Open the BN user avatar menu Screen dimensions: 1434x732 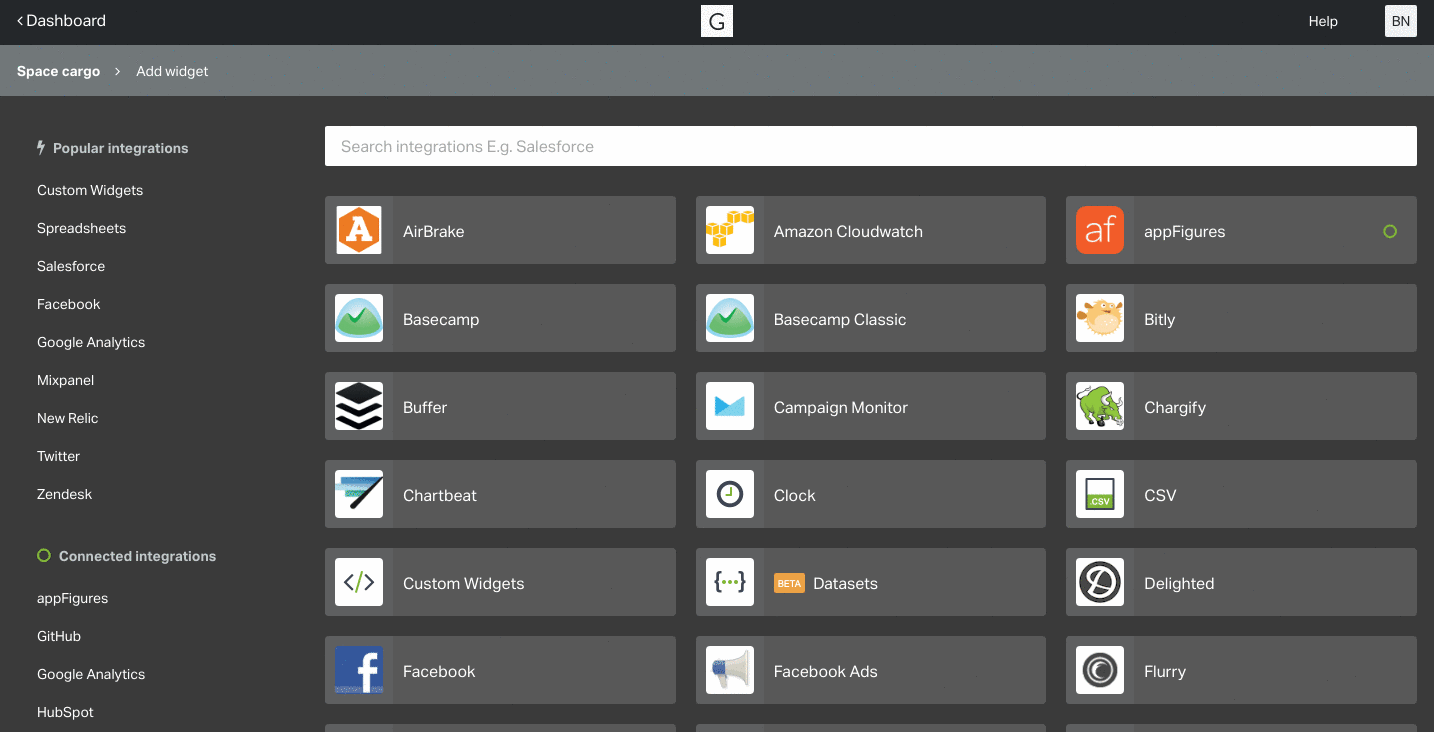[x=1401, y=21]
